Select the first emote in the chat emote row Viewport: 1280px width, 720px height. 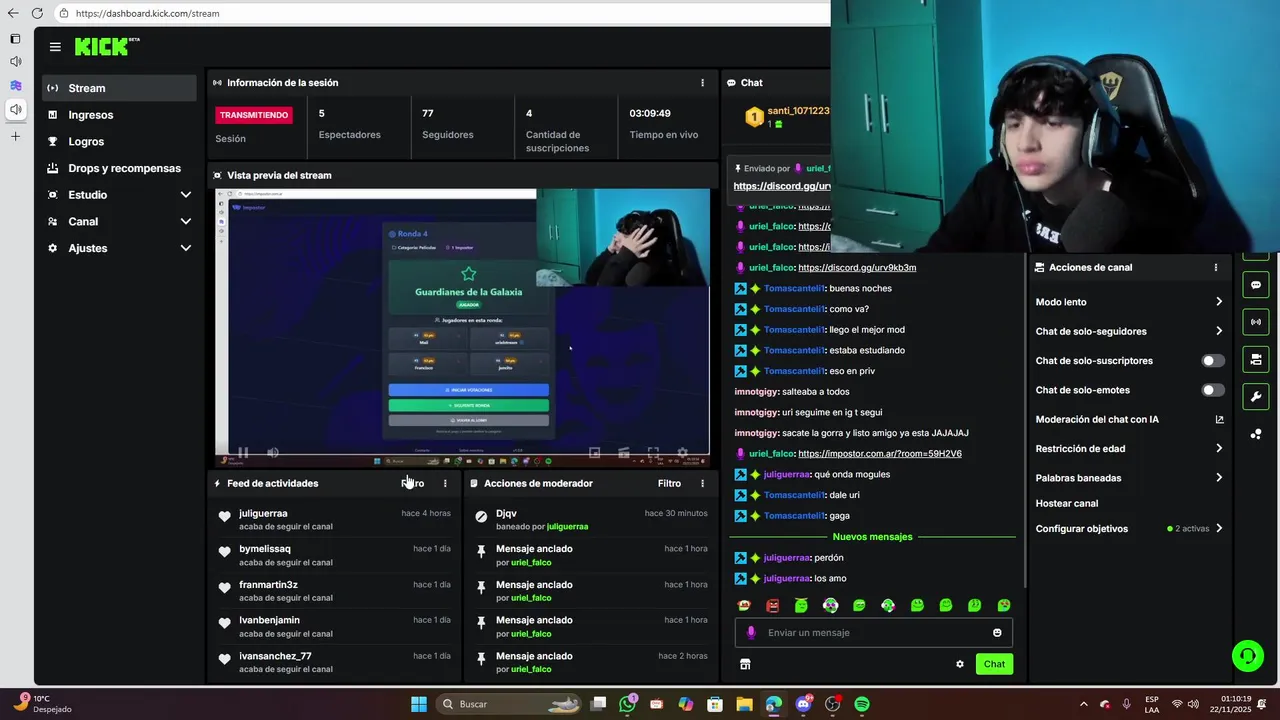click(x=744, y=605)
